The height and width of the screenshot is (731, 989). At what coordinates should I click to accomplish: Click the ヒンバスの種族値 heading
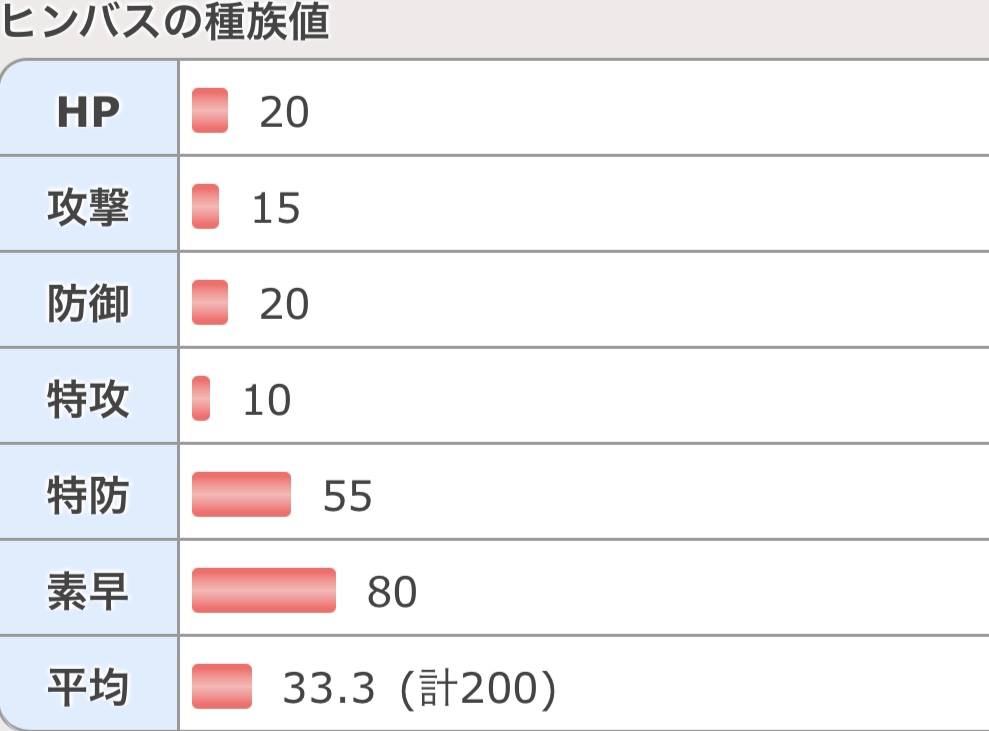click(x=165, y=21)
